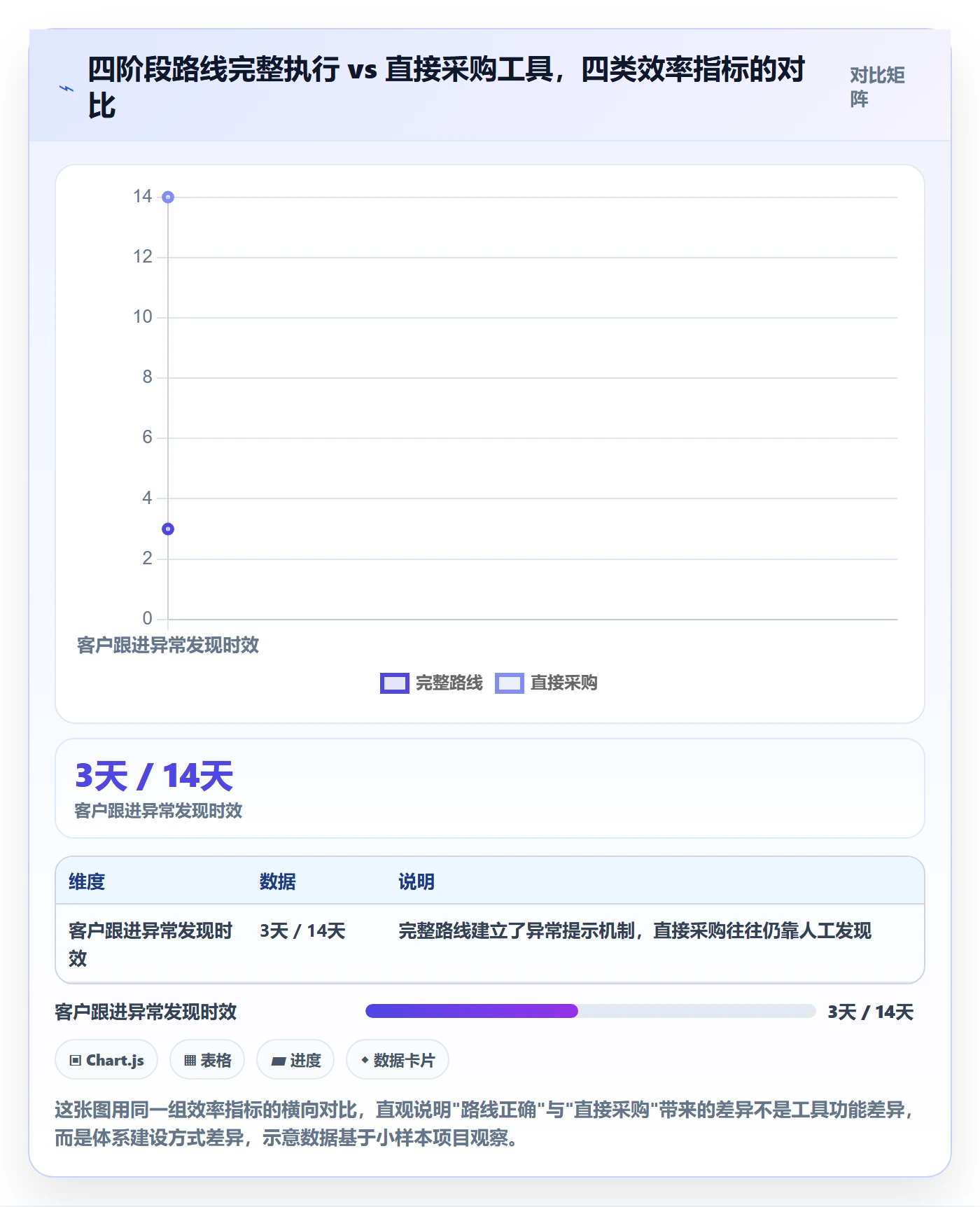The width and height of the screenshot is (980, 1207).
Task: Click the x-axis label 客户跟进异常发现时效
Action: (168, 646)
